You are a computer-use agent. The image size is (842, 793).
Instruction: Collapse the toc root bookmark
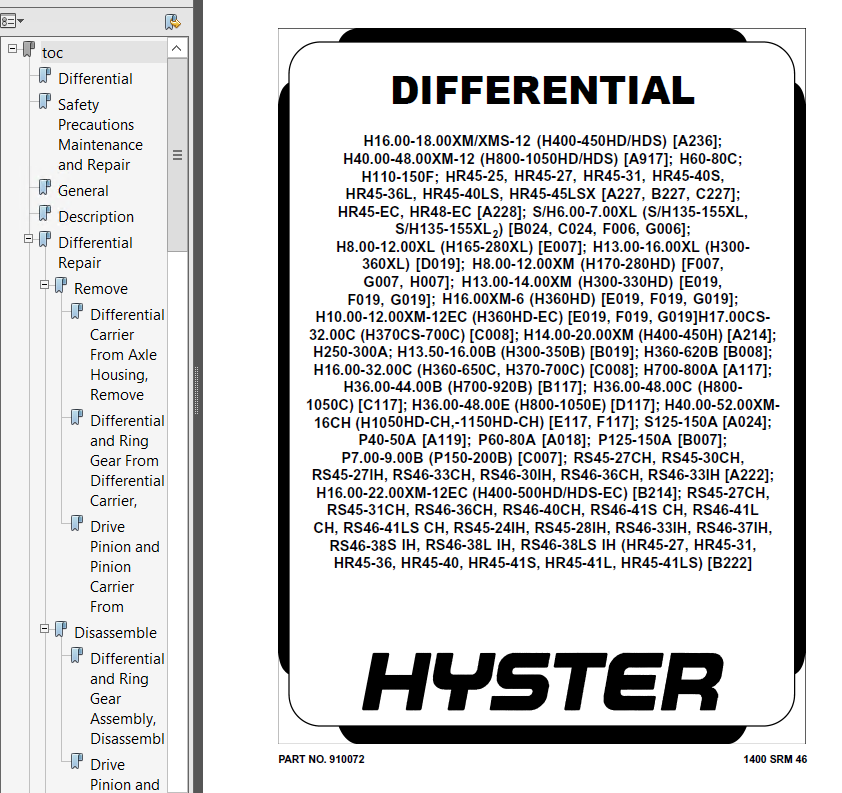13,48
